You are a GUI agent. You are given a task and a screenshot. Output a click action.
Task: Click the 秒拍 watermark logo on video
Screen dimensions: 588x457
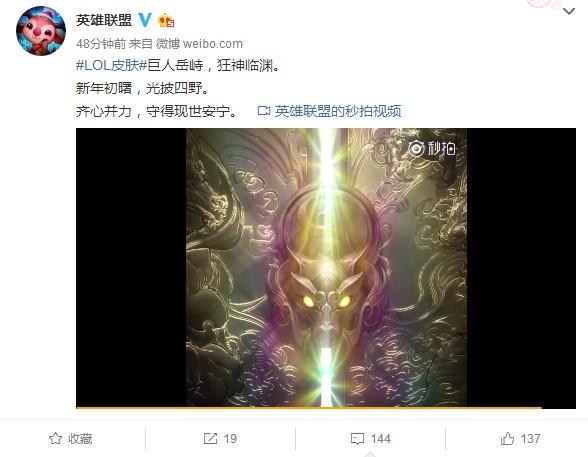[432, 149]
